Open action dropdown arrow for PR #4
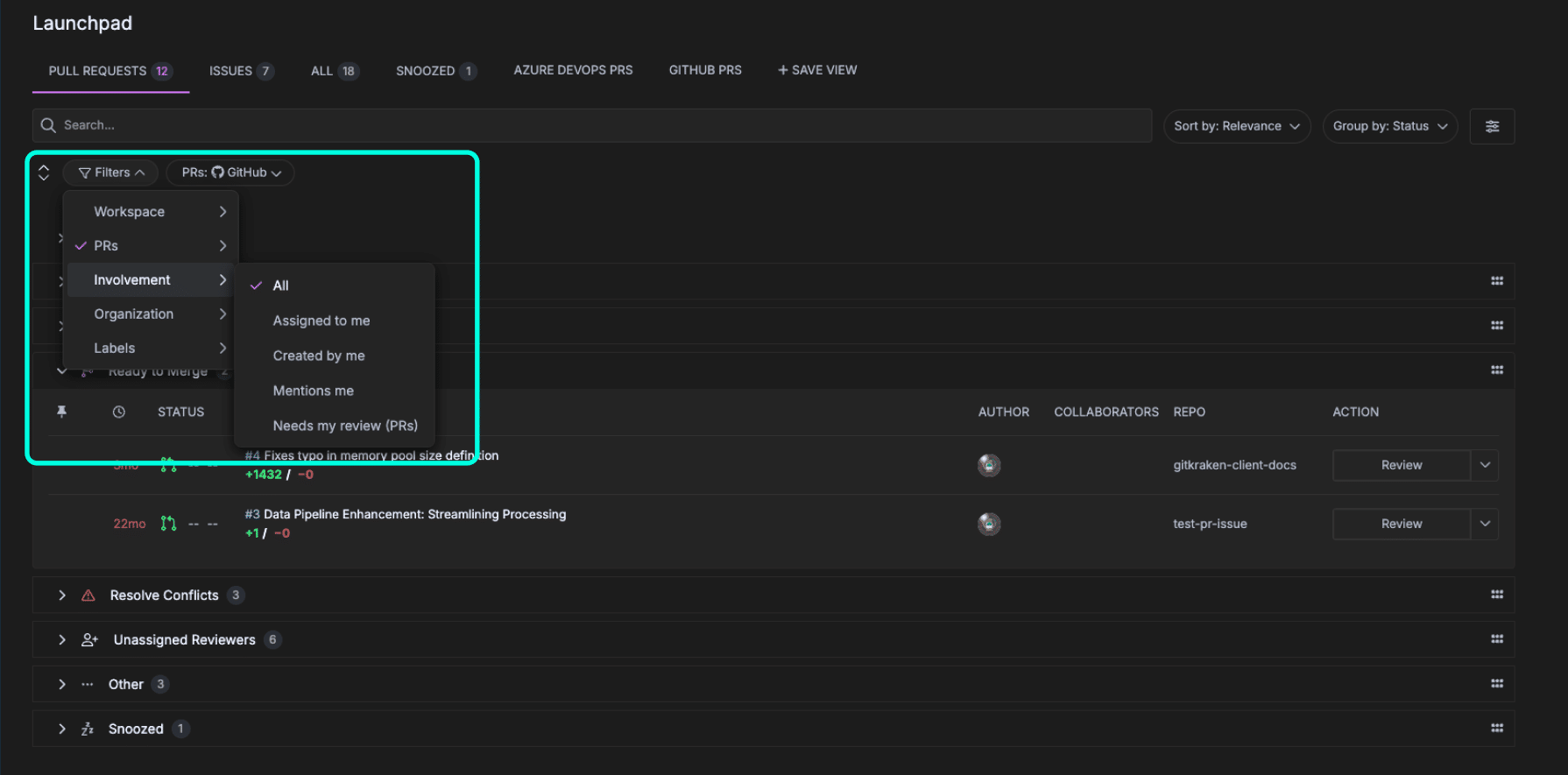The height and width of the screenshot is (775, 1568). click(x=1485, y=465)
